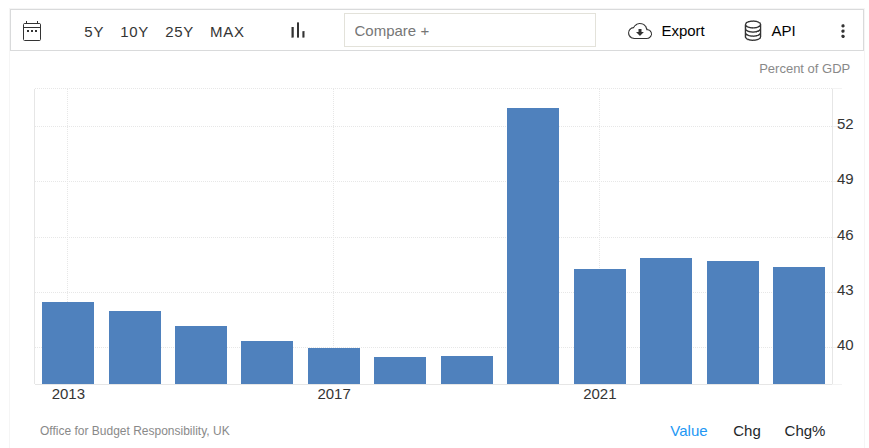Select the 25Y time range

point(179,32)
